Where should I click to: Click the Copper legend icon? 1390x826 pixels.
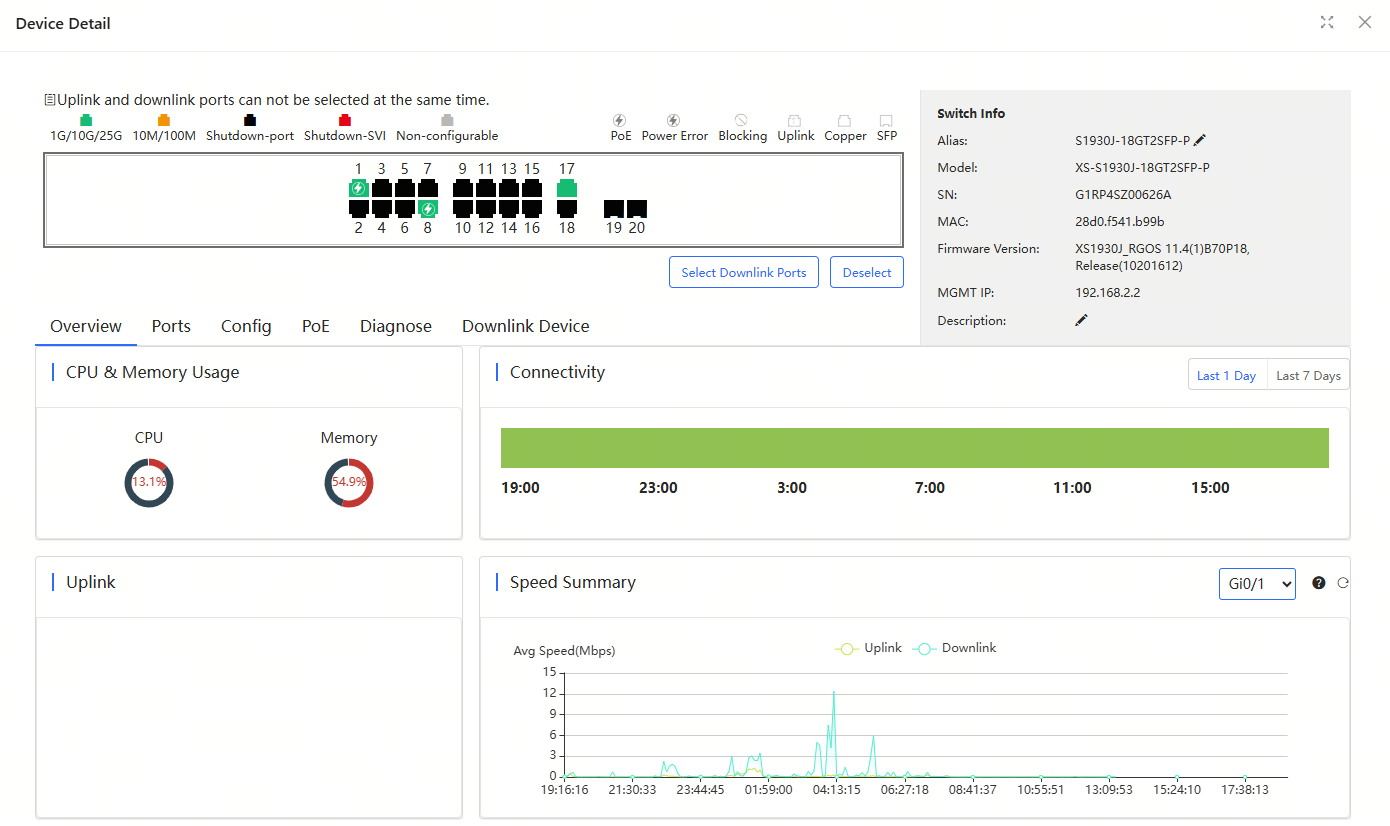845,120
